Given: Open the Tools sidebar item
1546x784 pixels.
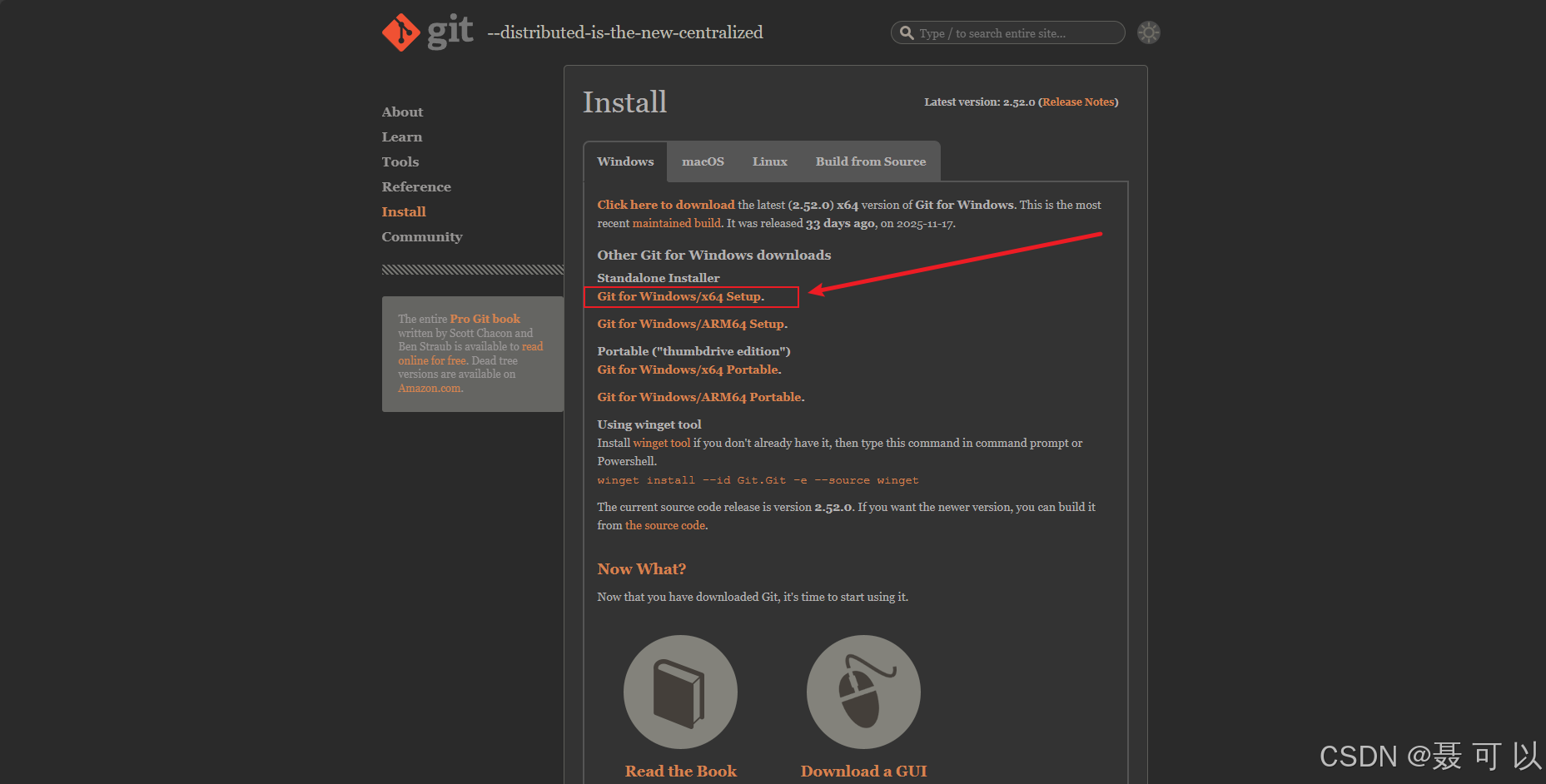Looking at the screenshot, I should tap(400, 161).
